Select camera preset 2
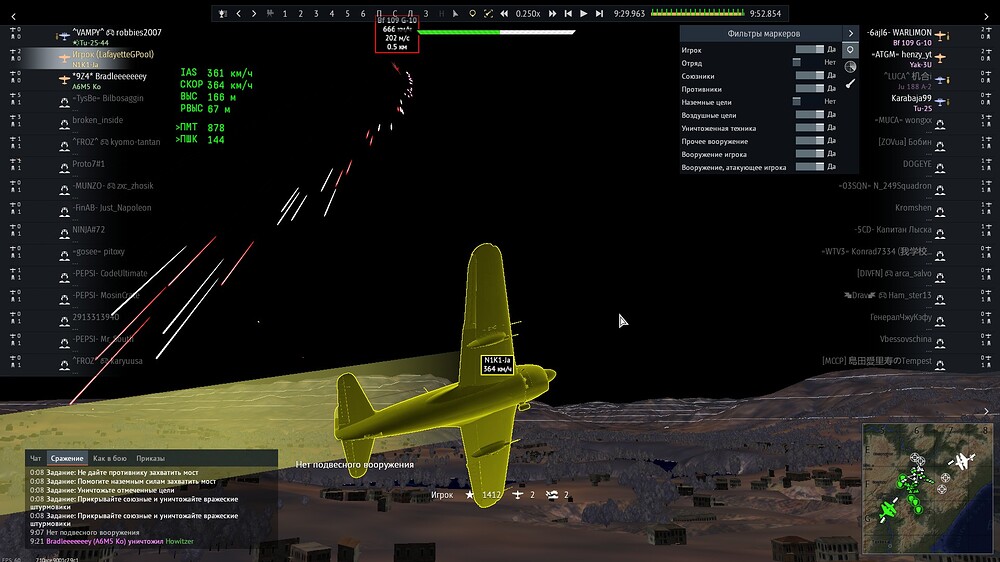The width and height of the screenshot is (1000, 562). click(300, 13)
